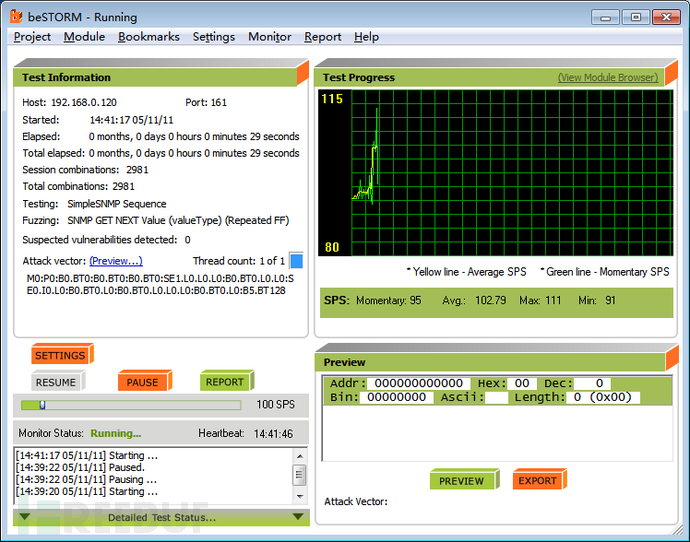Click the green PREVIEW button
The image size is (690, 542).
(x=464, y=480)
